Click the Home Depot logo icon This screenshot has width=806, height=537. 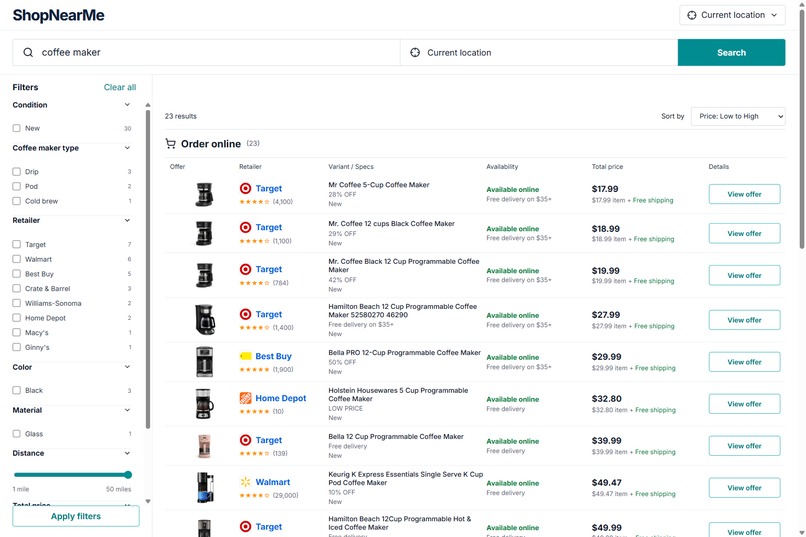pos(246,398)
